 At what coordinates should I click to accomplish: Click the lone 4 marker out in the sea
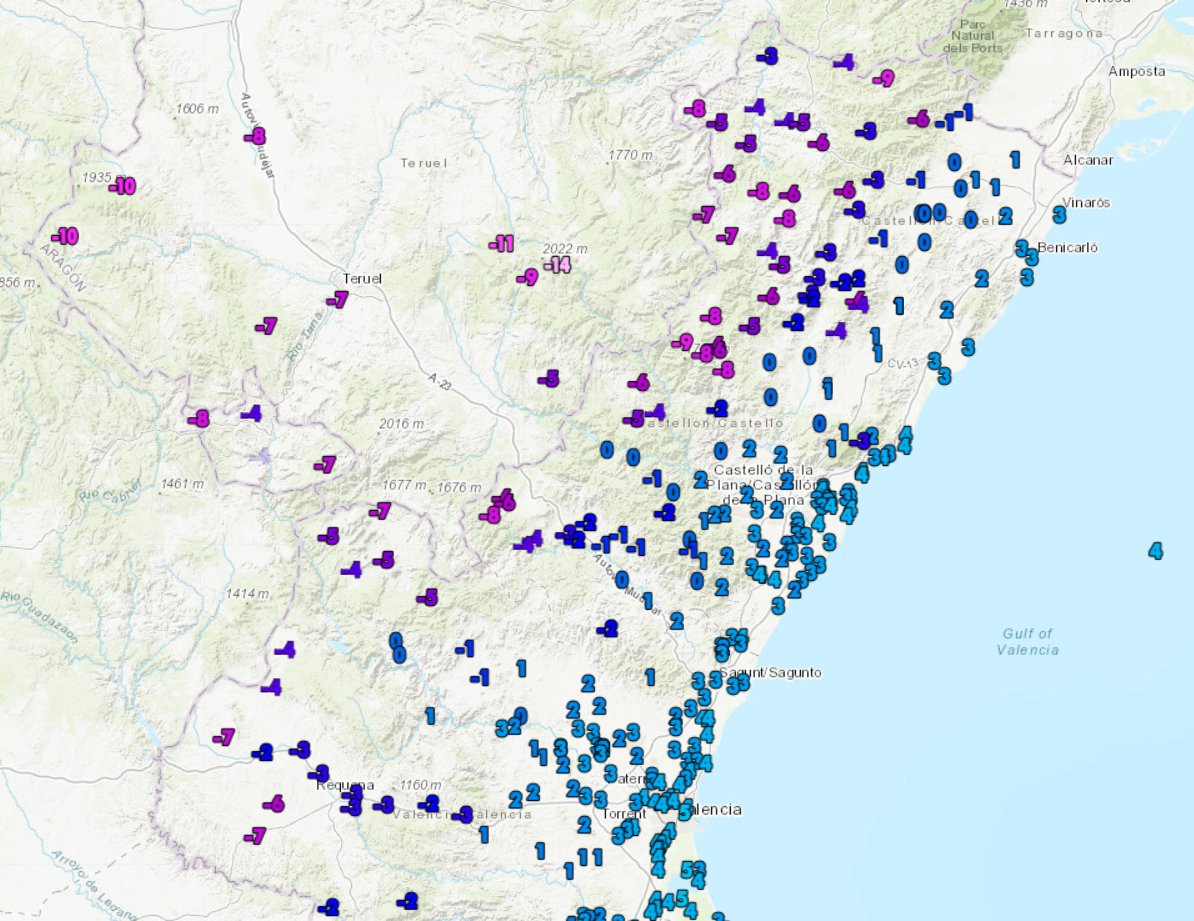click(x=1155, y=550)
